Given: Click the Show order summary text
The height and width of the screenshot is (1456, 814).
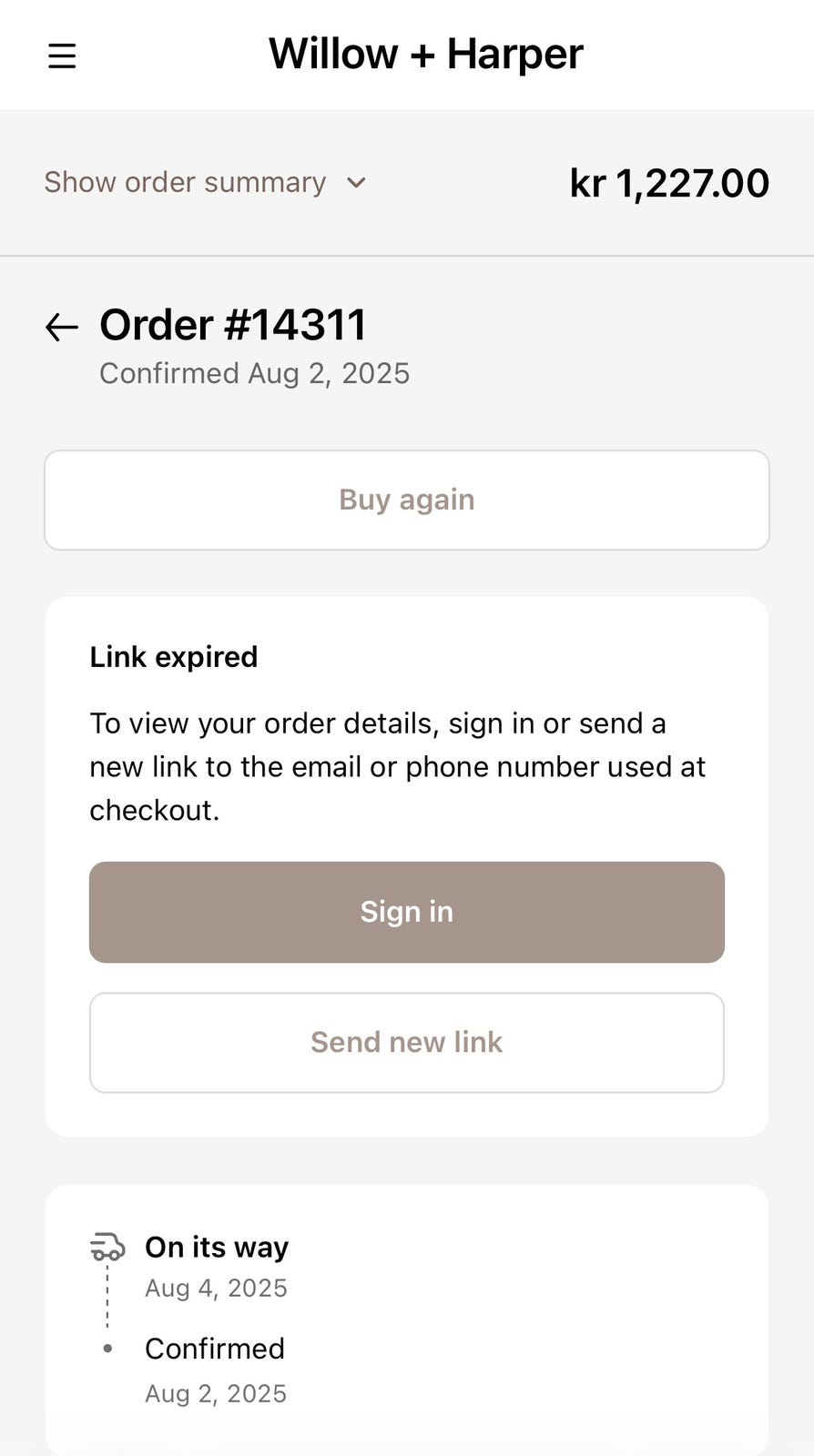Looking at the screenshot, I should click(x=185, y=182).
